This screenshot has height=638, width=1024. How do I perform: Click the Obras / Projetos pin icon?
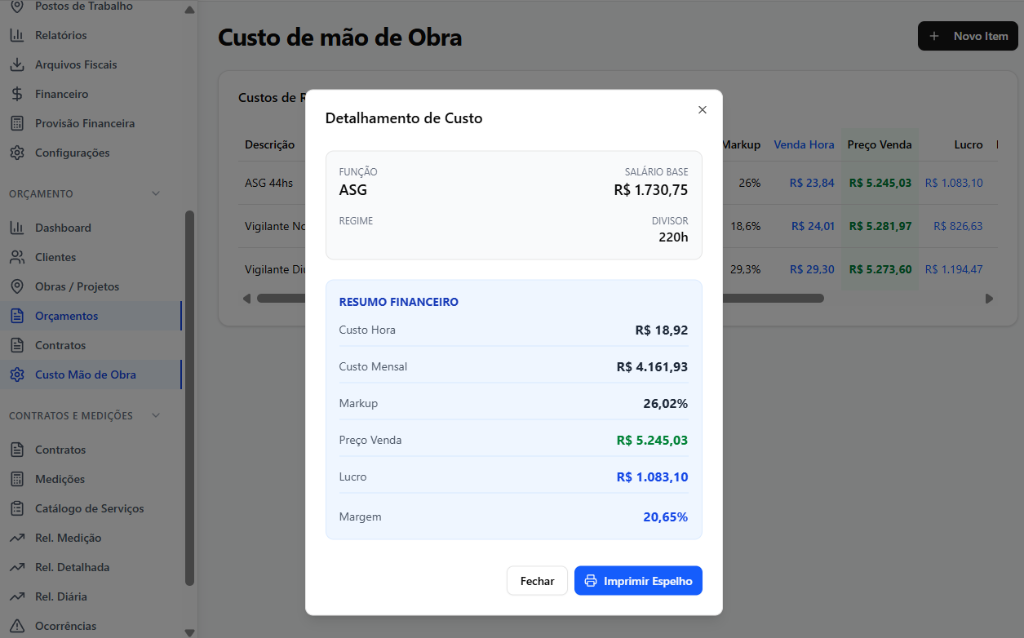click(17, 287)
